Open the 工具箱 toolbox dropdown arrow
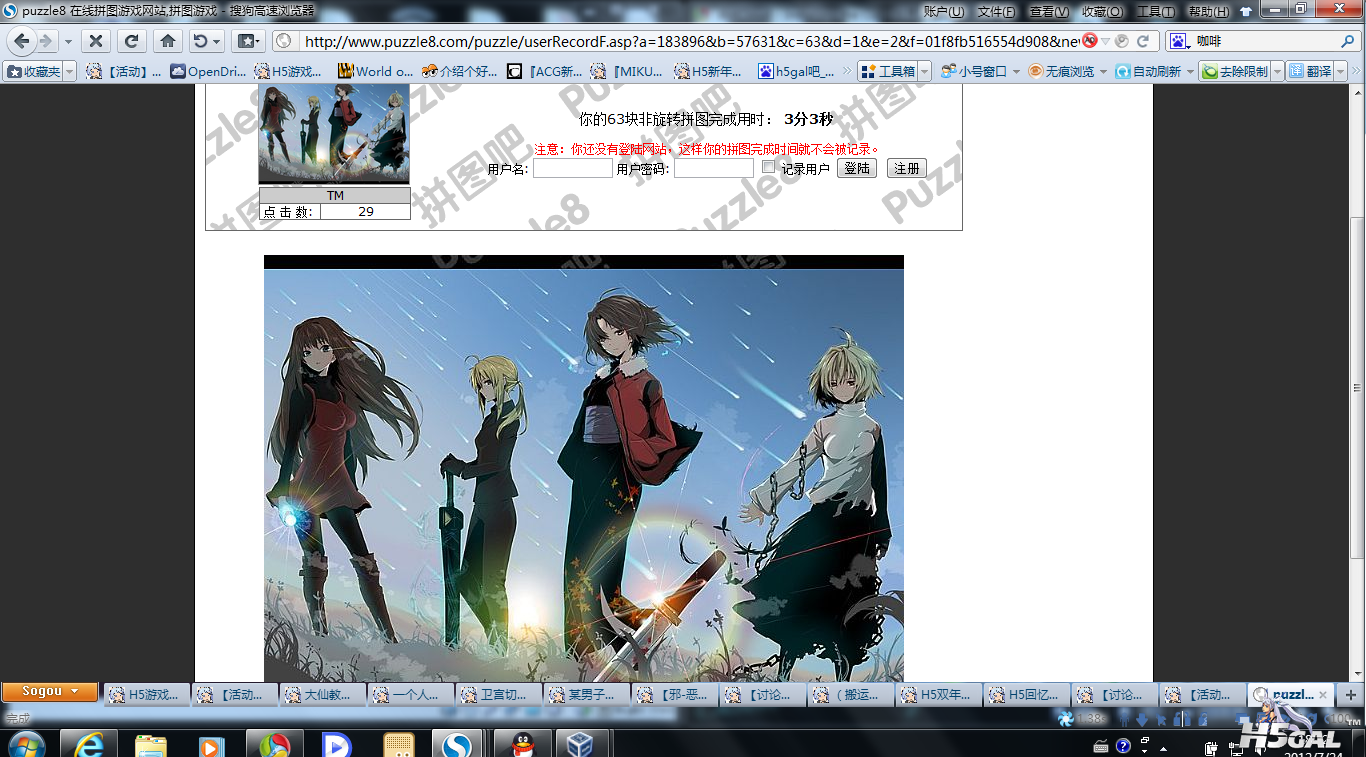The width and height of the screenshot is (1366, 757). coord(924,72)
